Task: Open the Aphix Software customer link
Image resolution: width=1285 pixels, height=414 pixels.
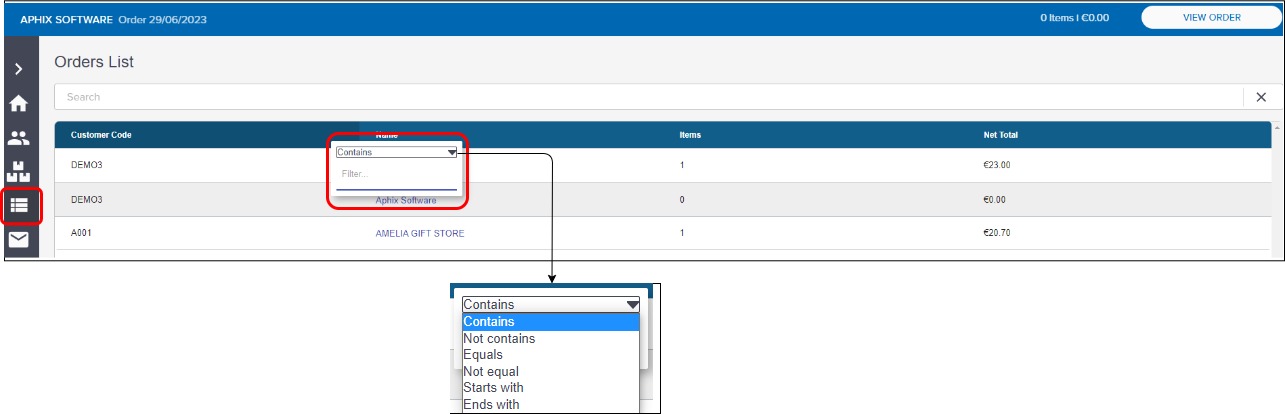Action: click(x=406, y=200)
